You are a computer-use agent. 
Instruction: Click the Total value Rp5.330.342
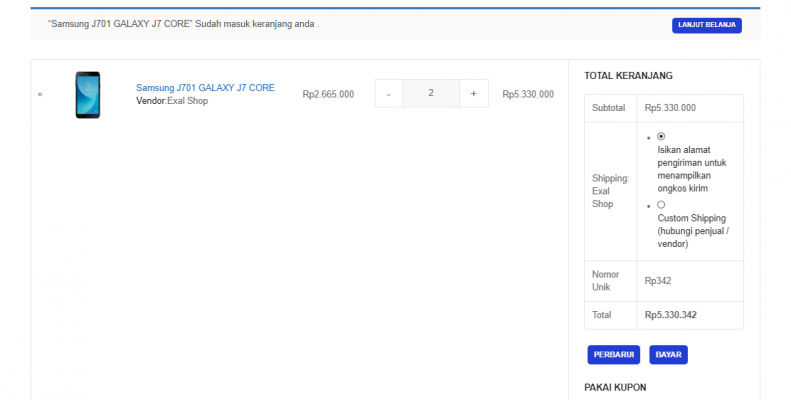point(670,315)
